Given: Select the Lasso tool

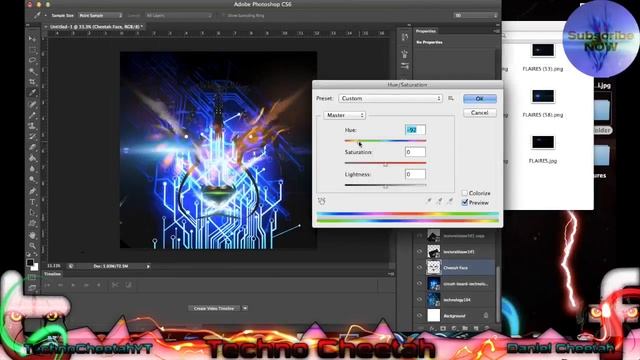Looking at the screenshot, I should tap(32, 60).
